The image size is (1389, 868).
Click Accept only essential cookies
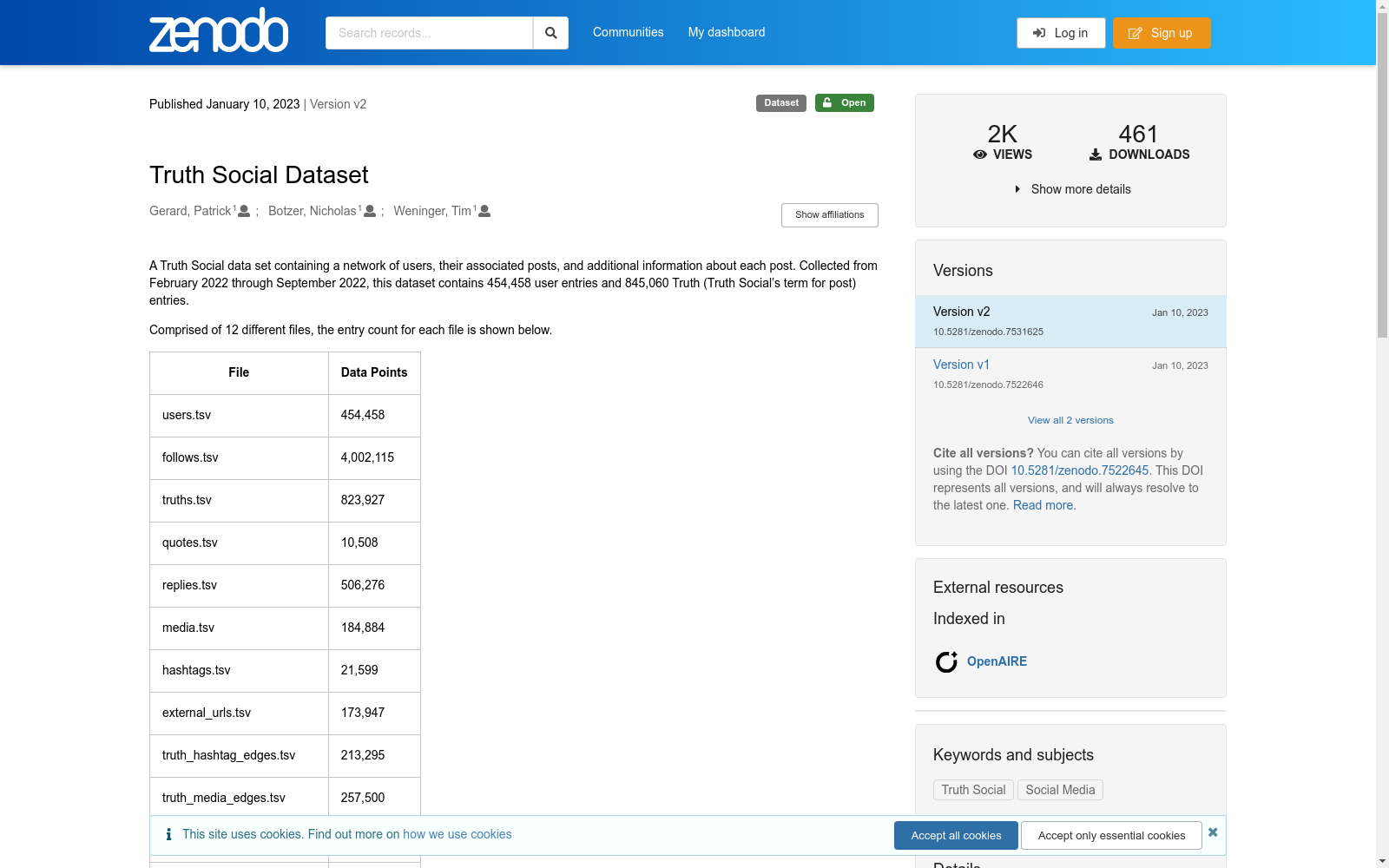pyautogui.click(x=1111, y=835)
